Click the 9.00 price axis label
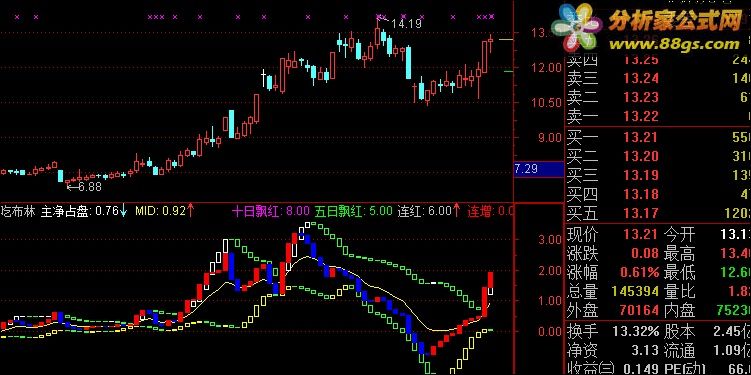Screen dimensions: 751x375 549,138
